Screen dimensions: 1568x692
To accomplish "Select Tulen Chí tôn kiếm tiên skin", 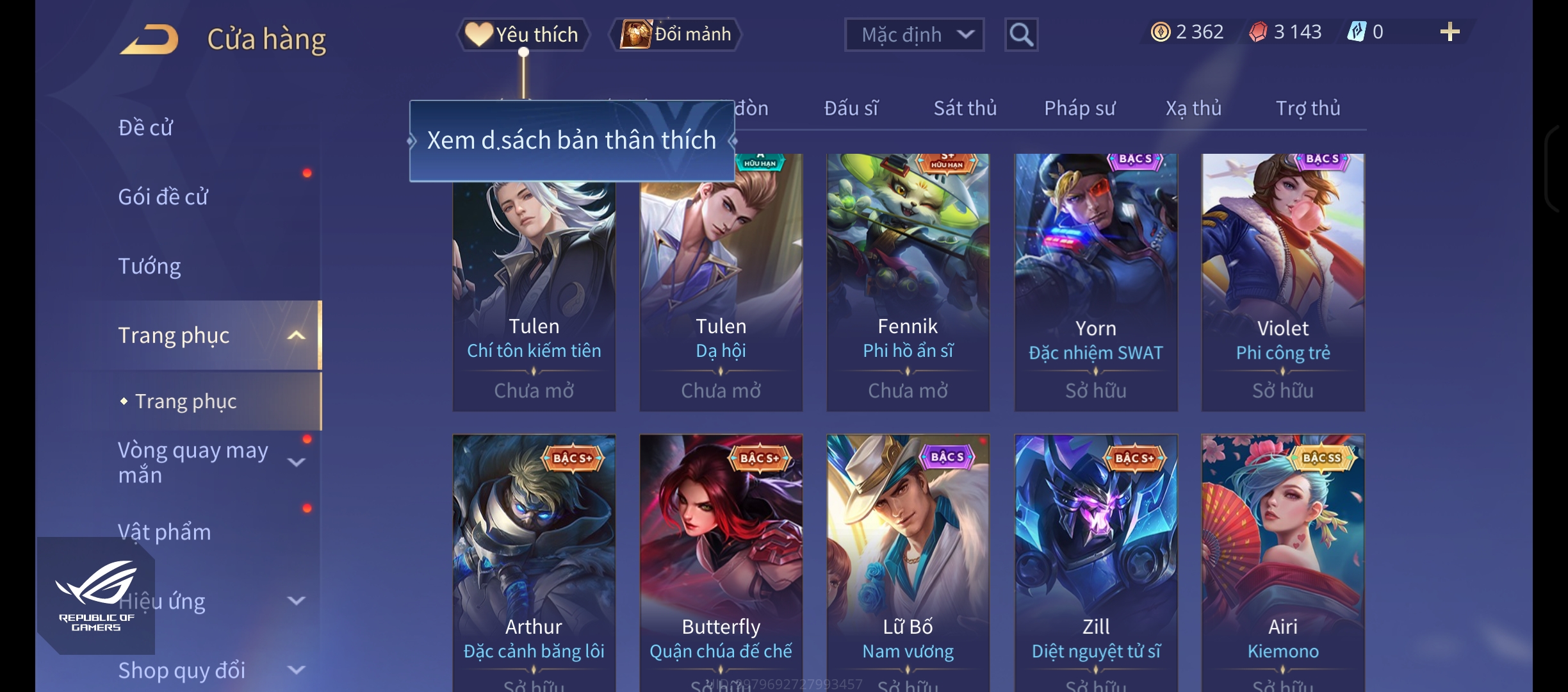I will [x=534, y=282].
